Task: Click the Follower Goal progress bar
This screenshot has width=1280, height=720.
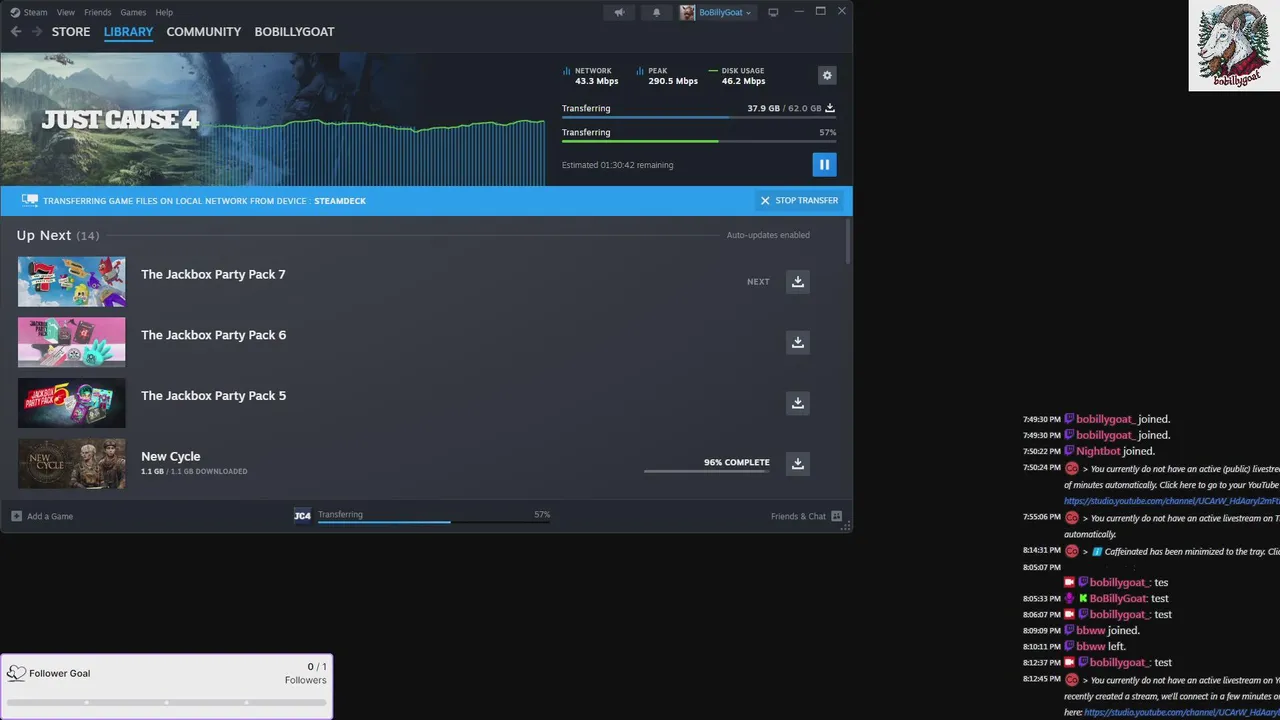Action: pos(166,702)
